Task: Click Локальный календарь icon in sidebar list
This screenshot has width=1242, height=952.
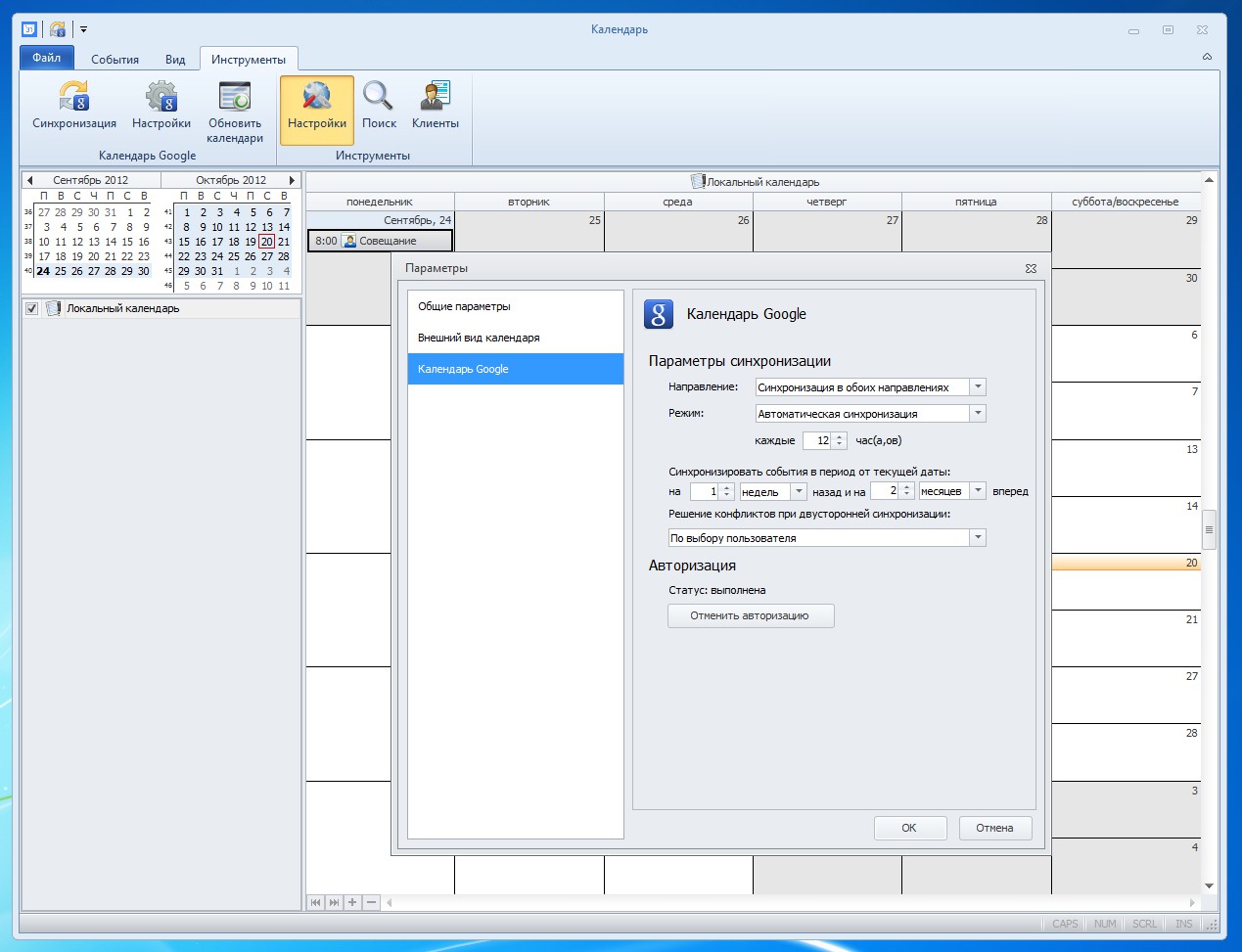Action: coord(54,308)
